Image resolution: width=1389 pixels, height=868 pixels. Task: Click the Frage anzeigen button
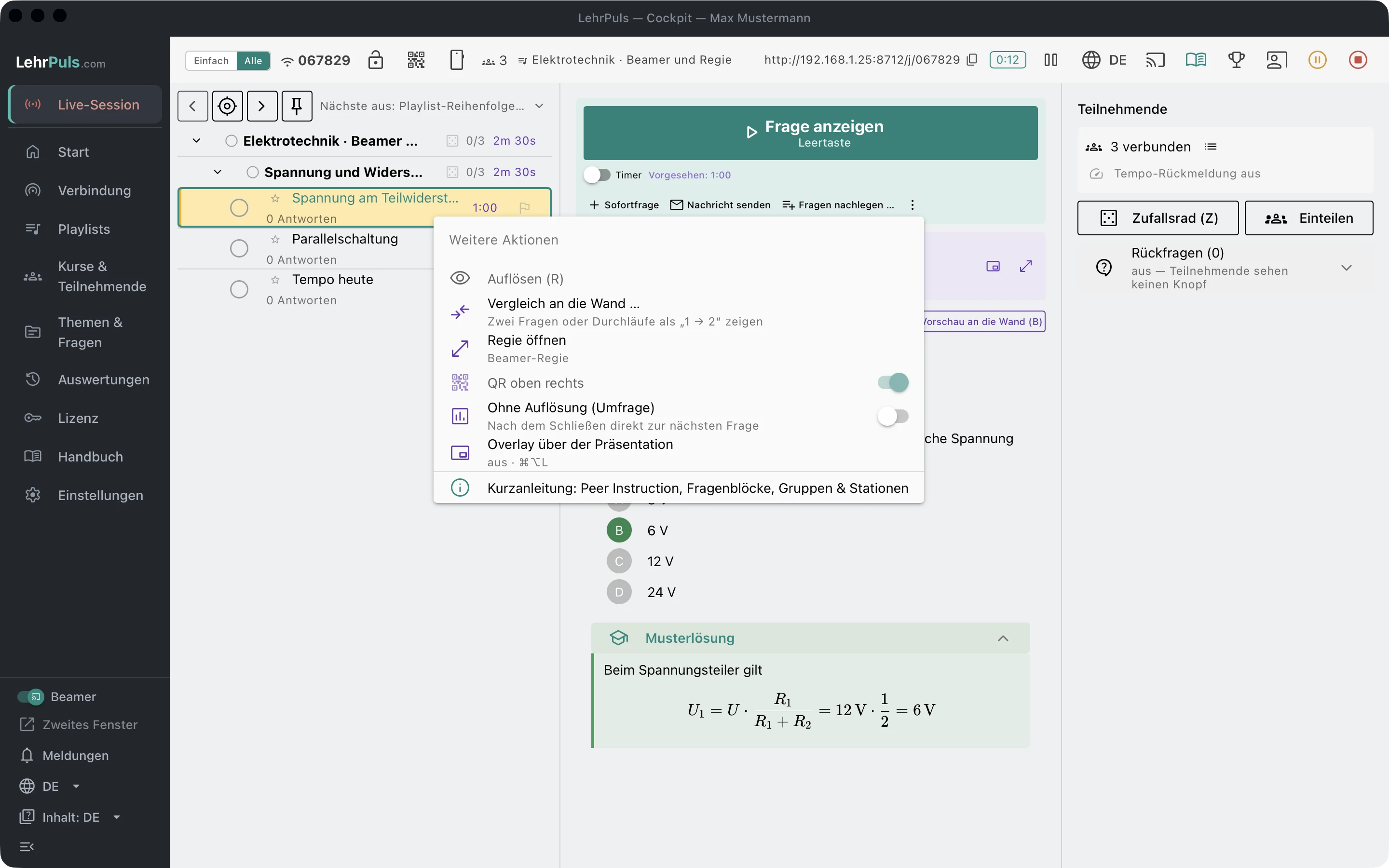click(810, 133)
